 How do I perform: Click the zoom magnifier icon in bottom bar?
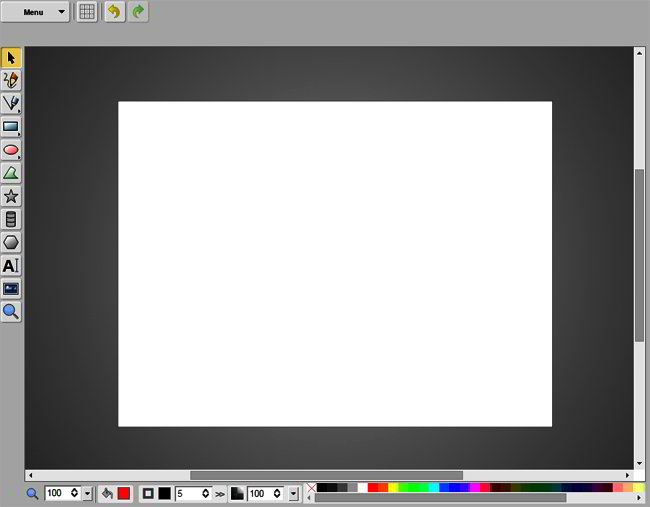pos(32,493)
